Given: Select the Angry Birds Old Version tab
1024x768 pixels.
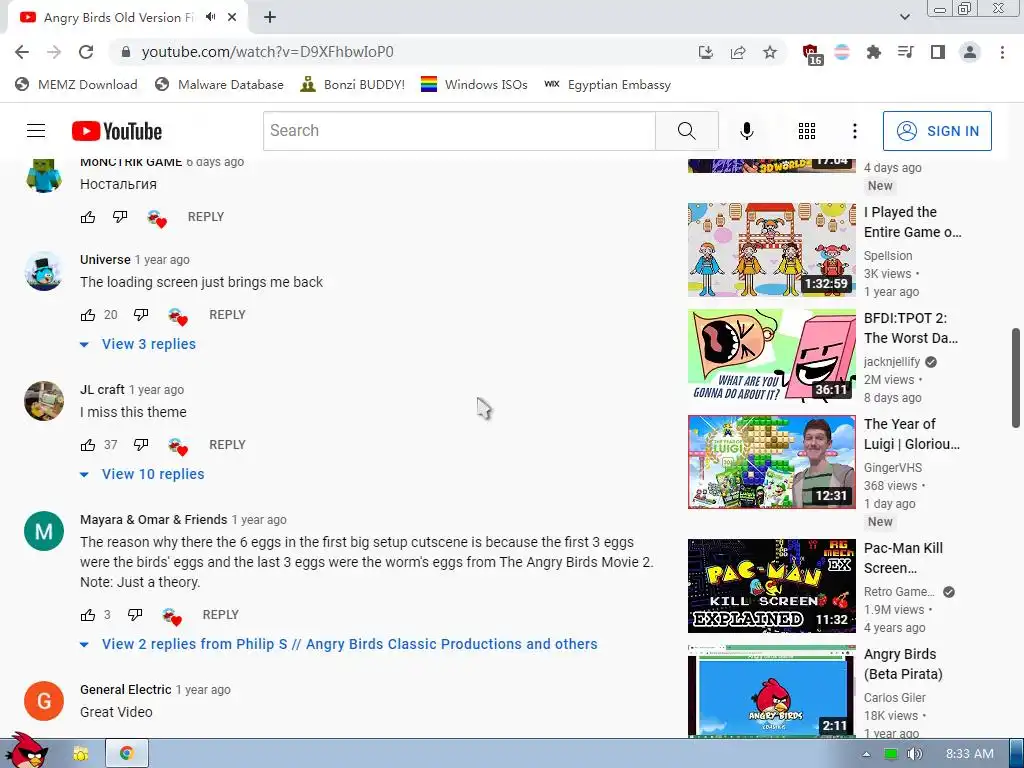Looking at the screenshot, I should [x=127, y=18].
